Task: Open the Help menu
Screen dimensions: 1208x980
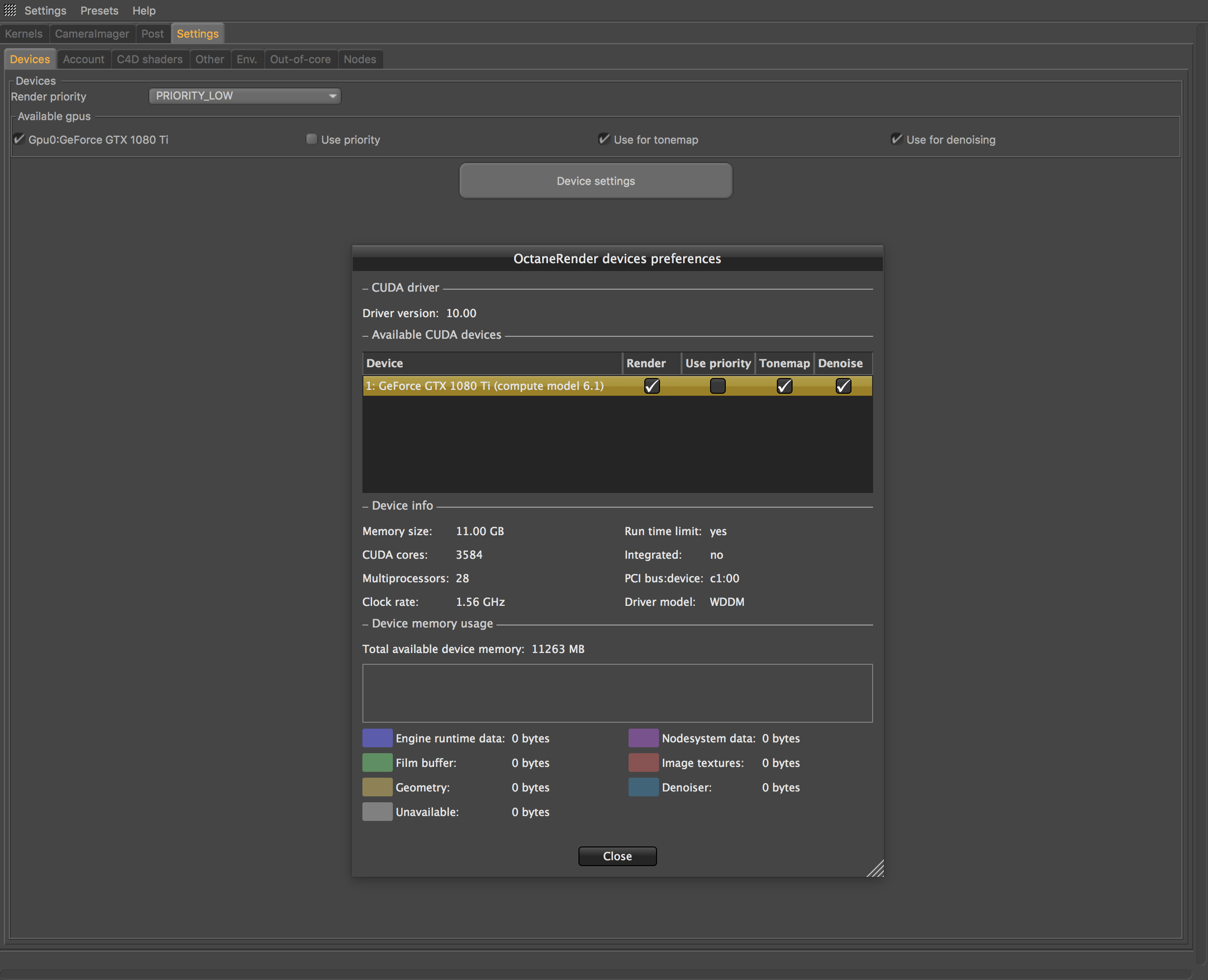Action: point(144,11)
